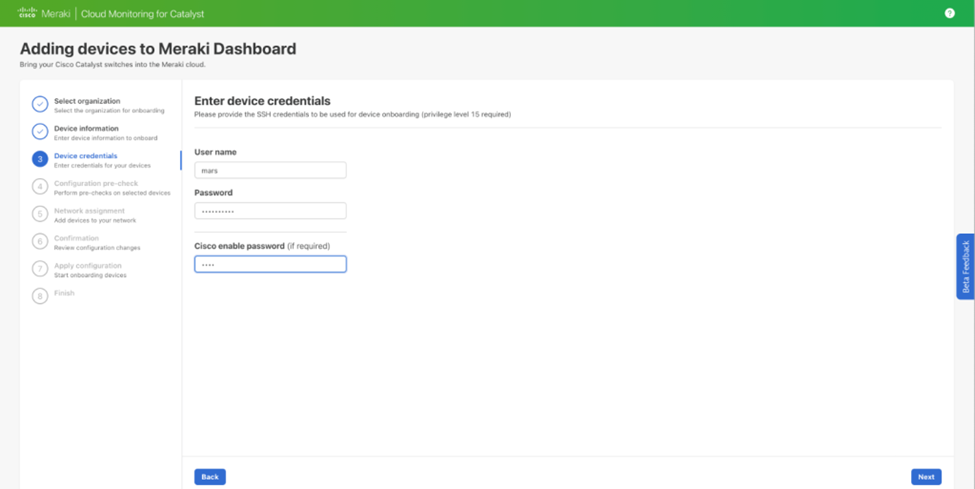The width and height of the screenshot is (975, 489).
Task: Go to the Device information step label
Action: 86,128
